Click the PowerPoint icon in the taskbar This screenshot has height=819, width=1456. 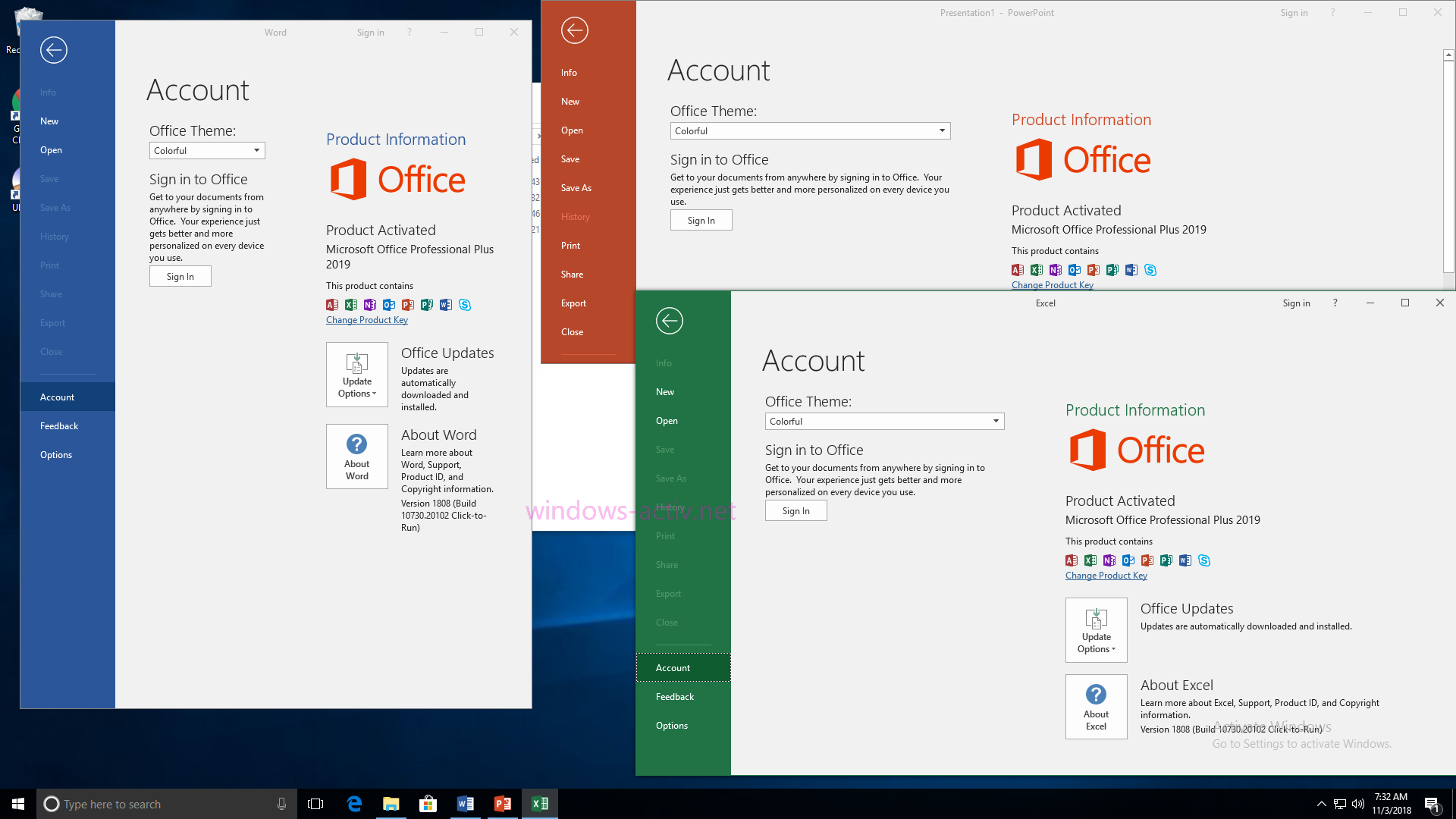tap(503, 803)
